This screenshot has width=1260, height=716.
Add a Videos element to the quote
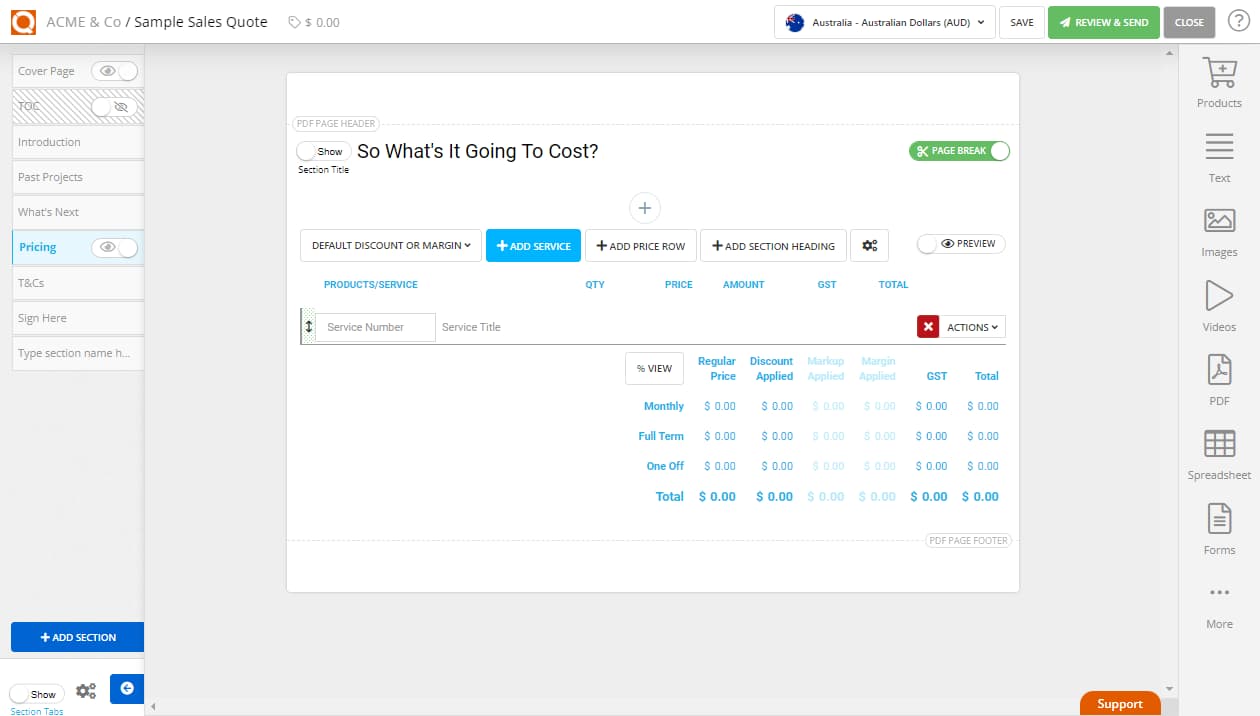click(1218, 306)
